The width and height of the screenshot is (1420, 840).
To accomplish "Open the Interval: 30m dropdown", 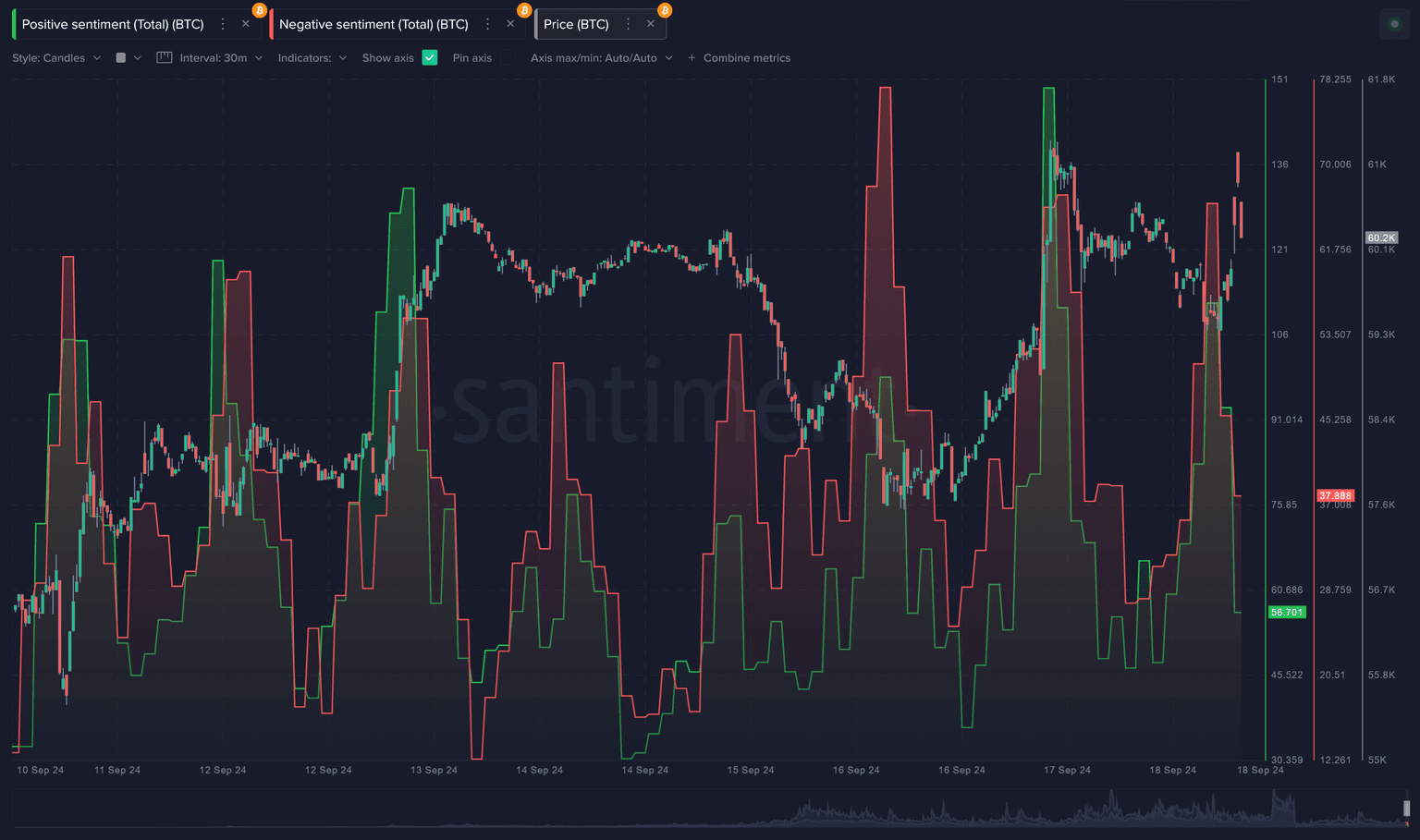I will coord(221,57).
